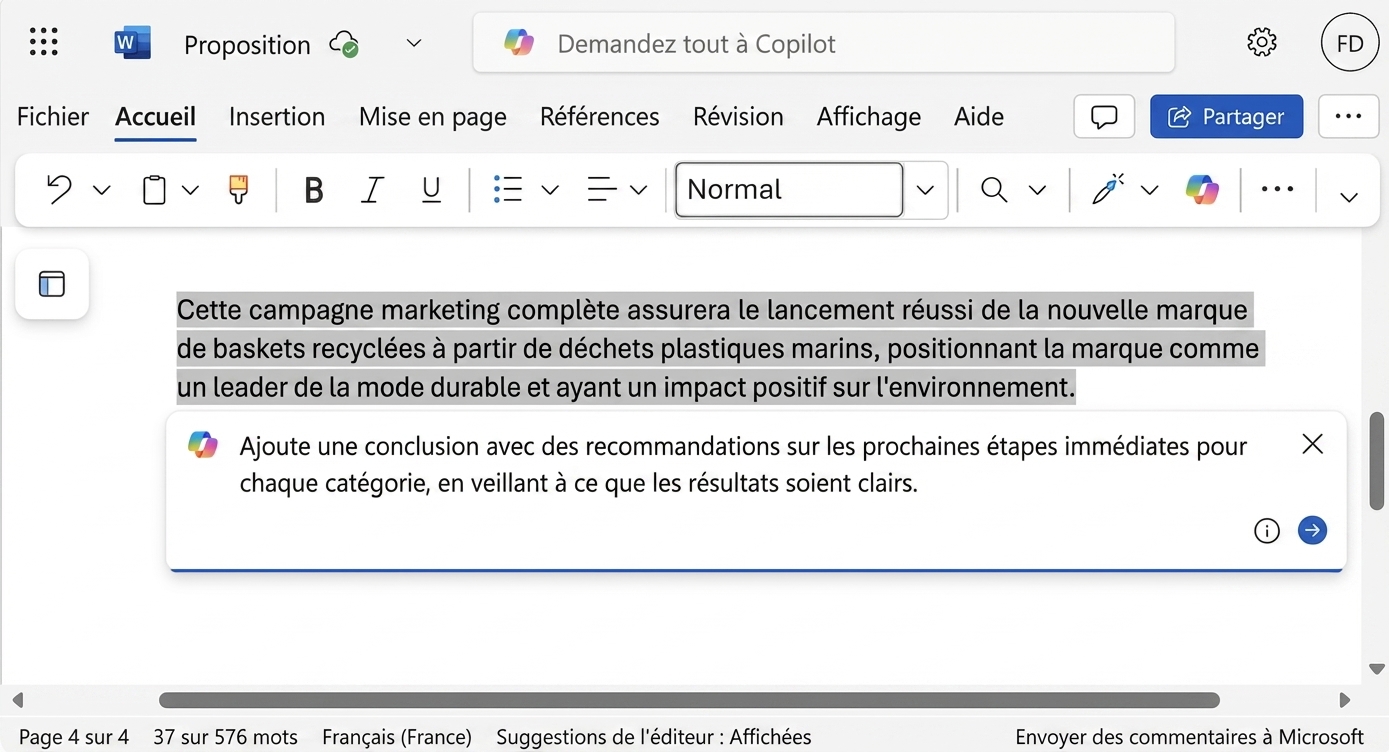Switch to the Insertion tab

(277, 117)
